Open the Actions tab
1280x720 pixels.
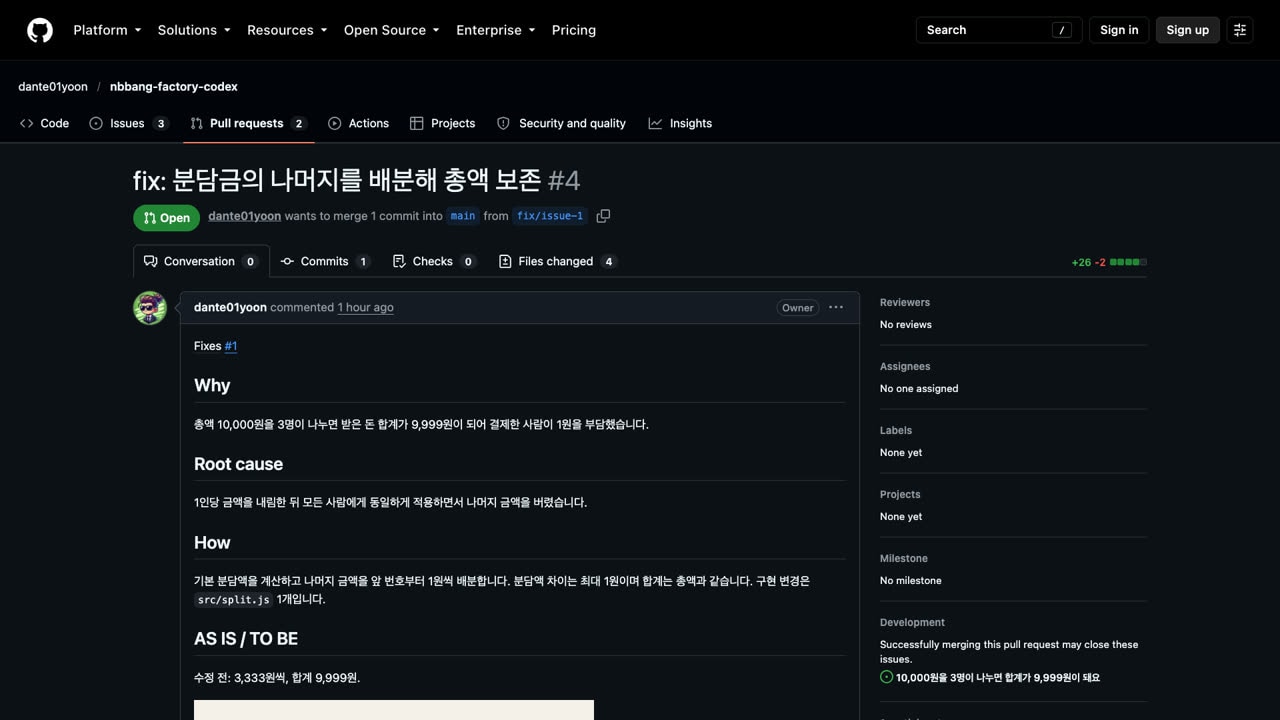click(x=358, y=123)
